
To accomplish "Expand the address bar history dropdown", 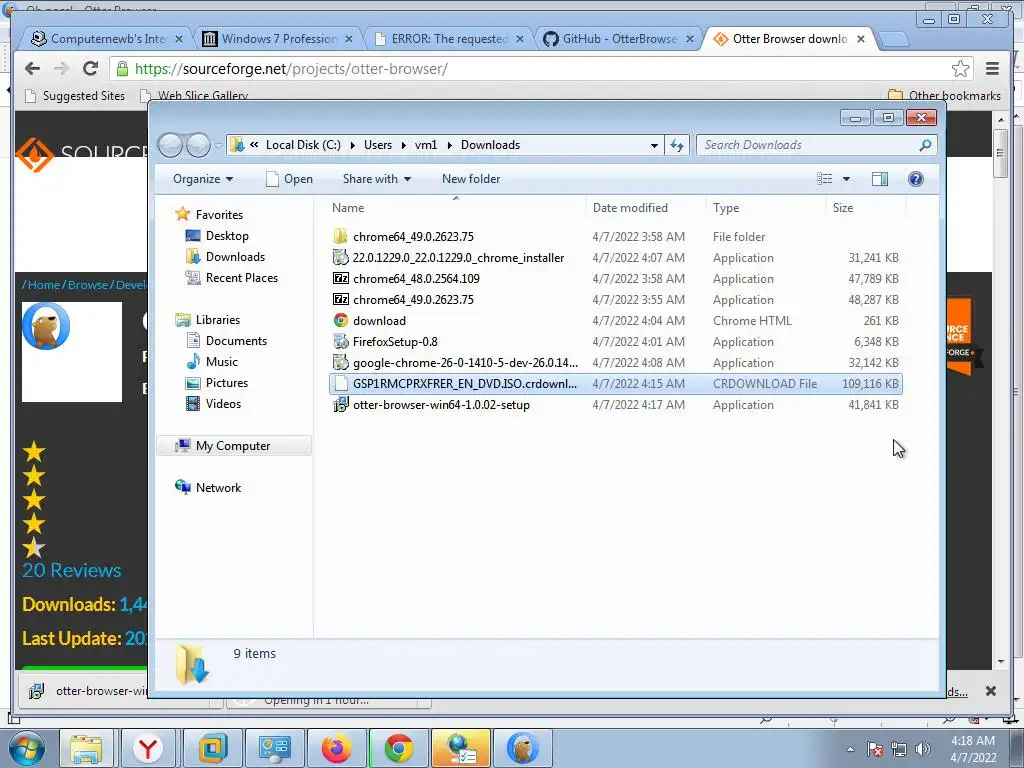I will pyautogui.click(x=654, y=145).
